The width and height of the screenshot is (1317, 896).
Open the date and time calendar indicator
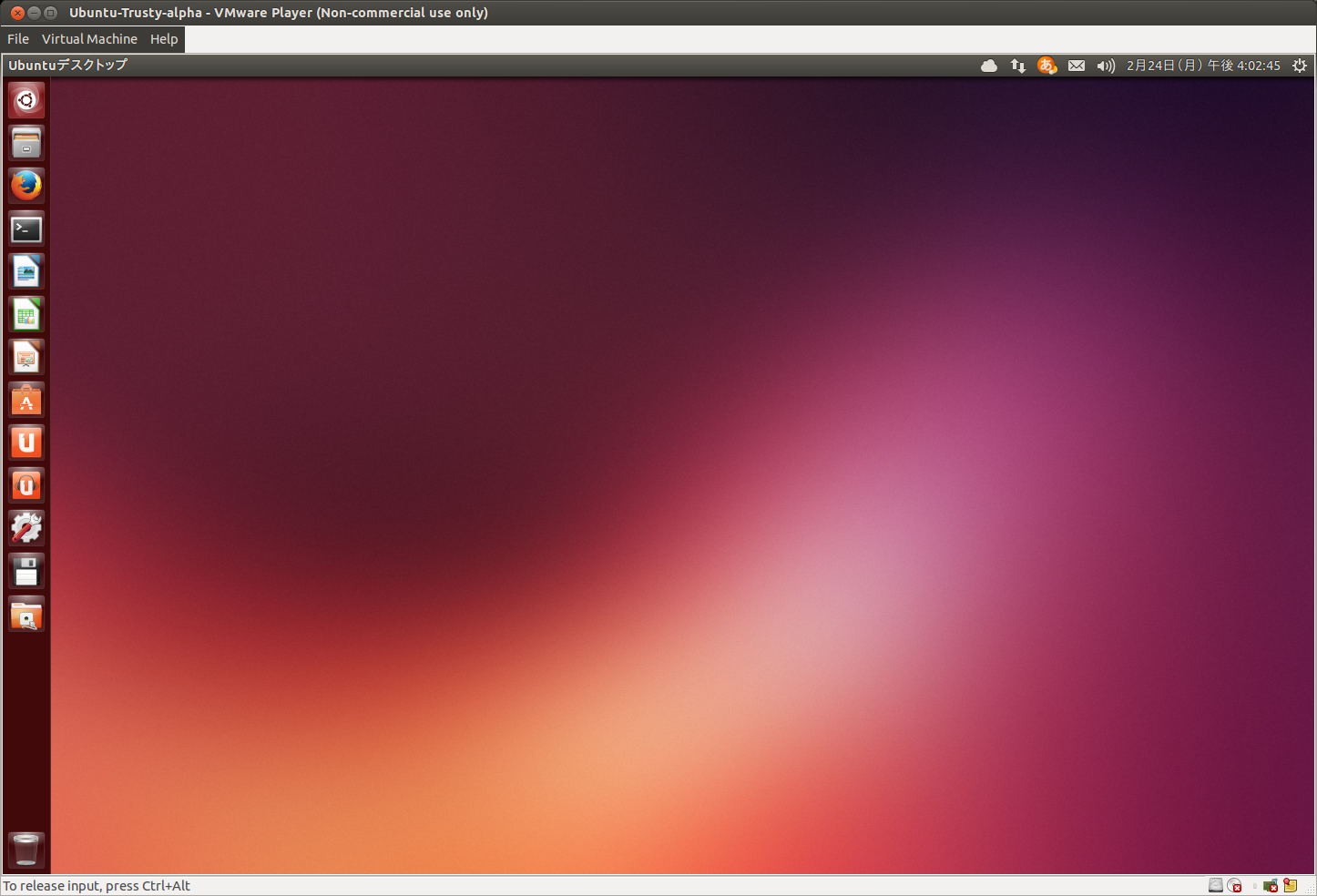tap(1203, 66)
